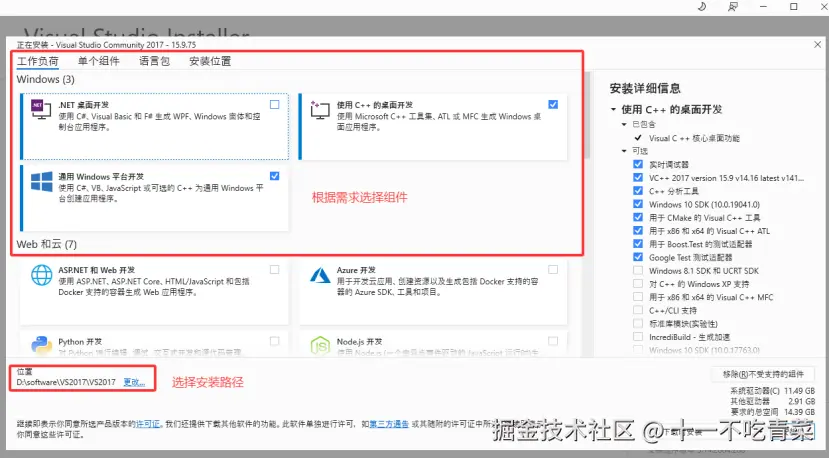Uncheck Windows 10 SDK (10.0.19041.0) option
Screen dimensions: 829x459
click(x=638, y=204)
